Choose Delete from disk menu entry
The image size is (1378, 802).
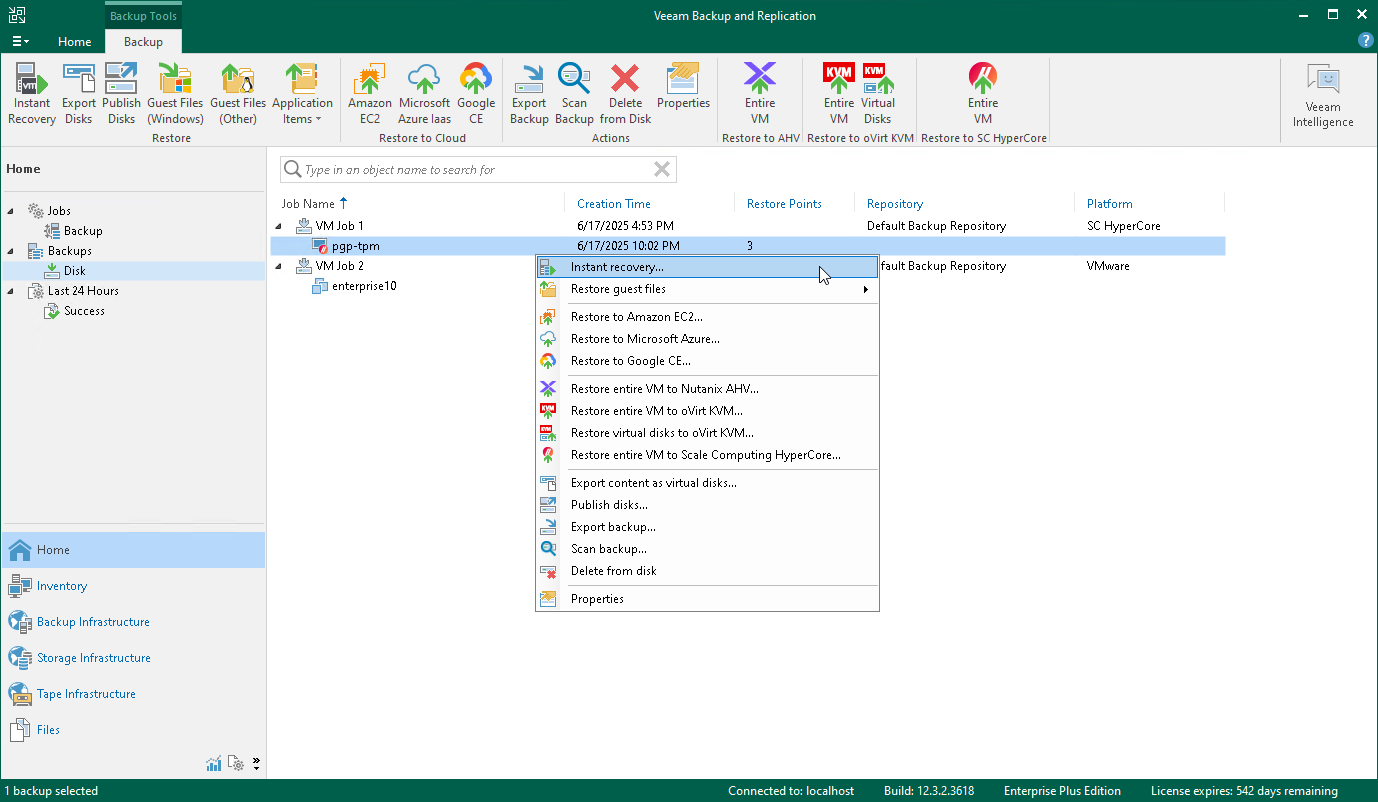click(x=707, y=571)
